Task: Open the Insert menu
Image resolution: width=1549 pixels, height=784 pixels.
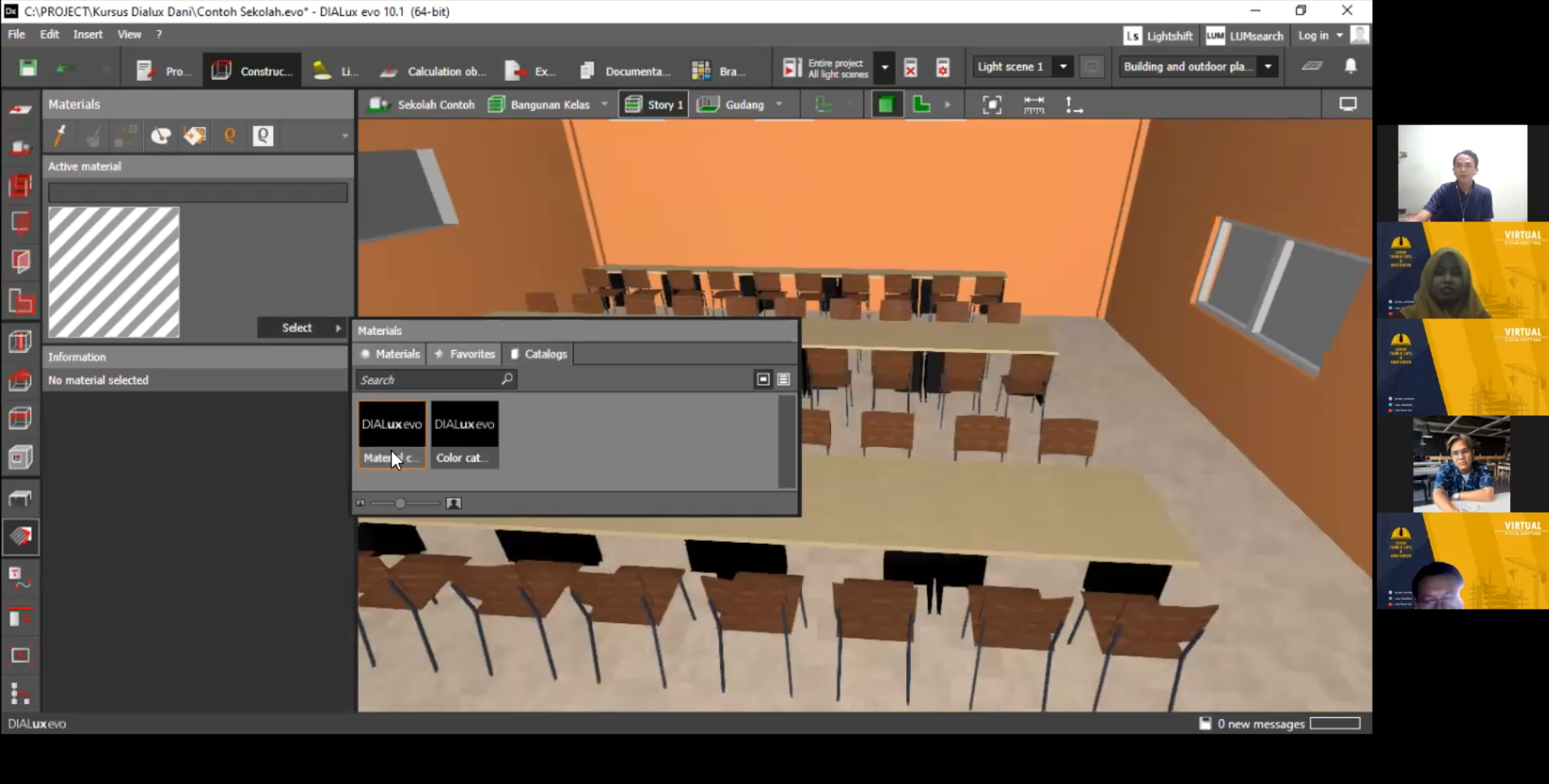Action: (x=87, y=34)
